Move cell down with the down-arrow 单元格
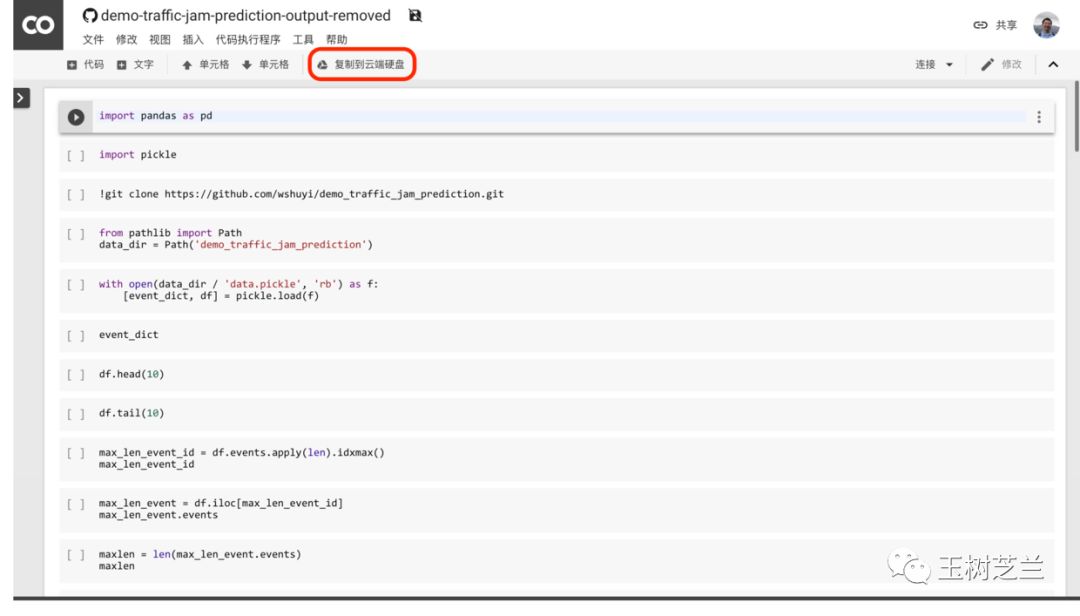The image size is (1080, 616). pos(265,65)
